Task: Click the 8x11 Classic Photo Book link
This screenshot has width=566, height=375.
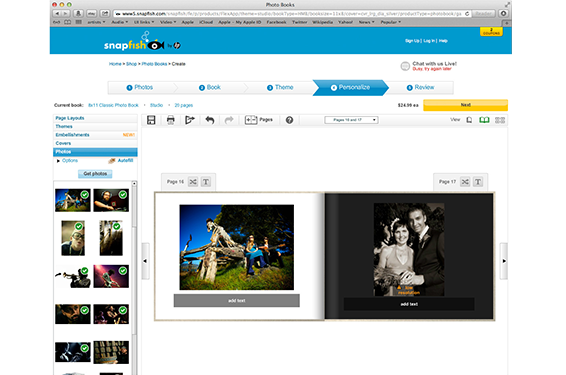Action: click(x=113, y=105)
